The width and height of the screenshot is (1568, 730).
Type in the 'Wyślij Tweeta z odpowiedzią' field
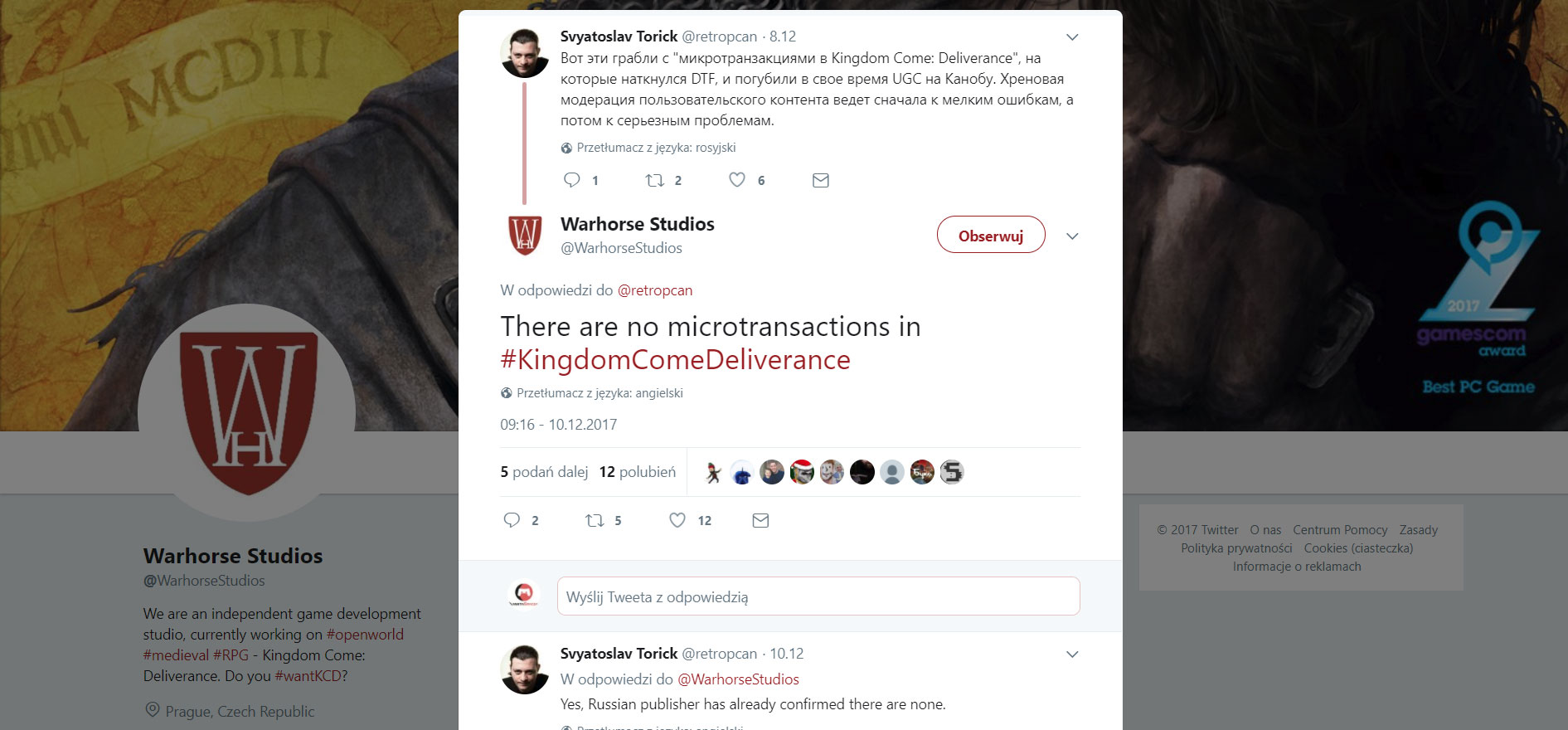tap(818, 596)
